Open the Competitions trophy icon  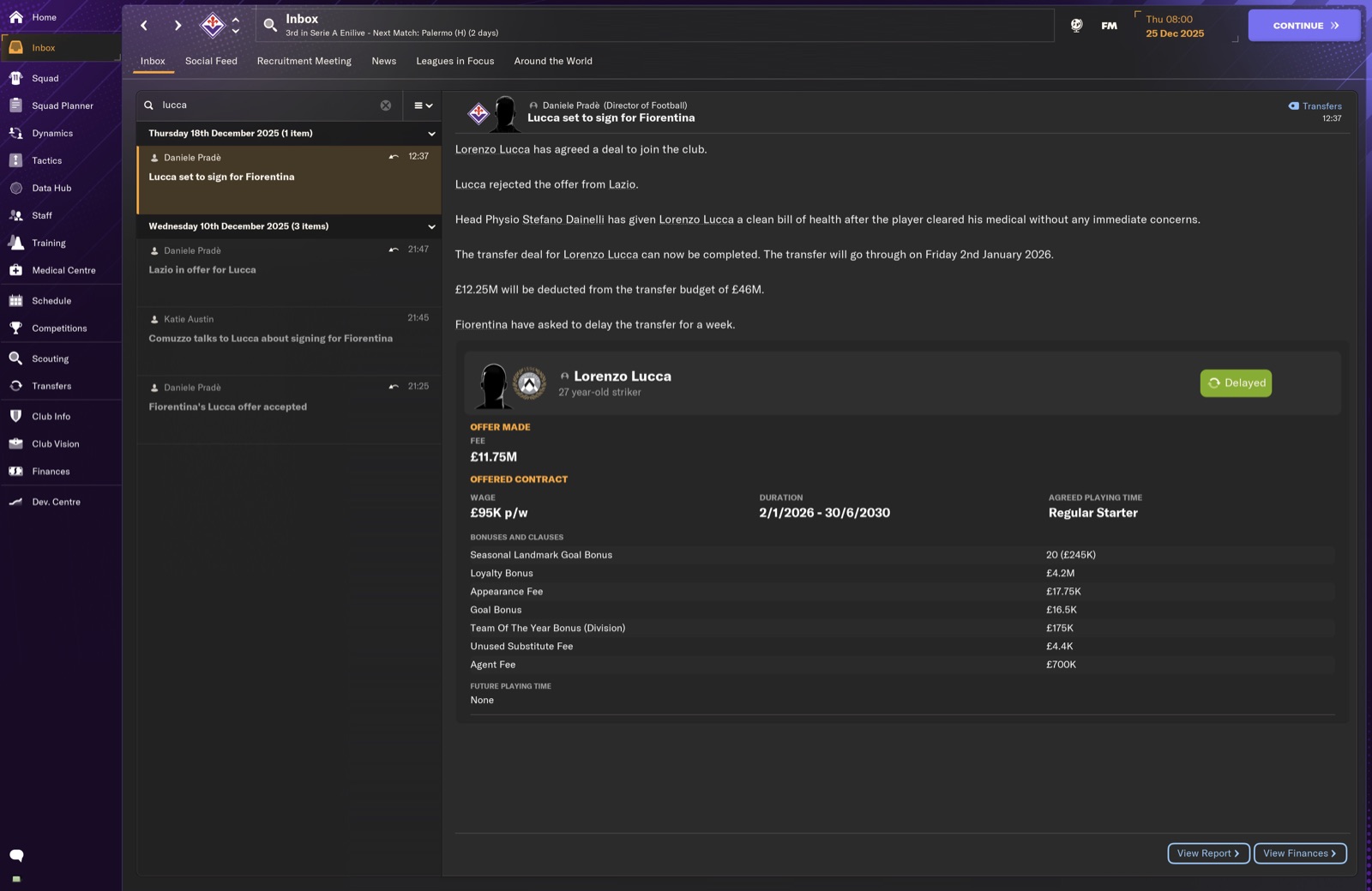(x=15, y=328)
